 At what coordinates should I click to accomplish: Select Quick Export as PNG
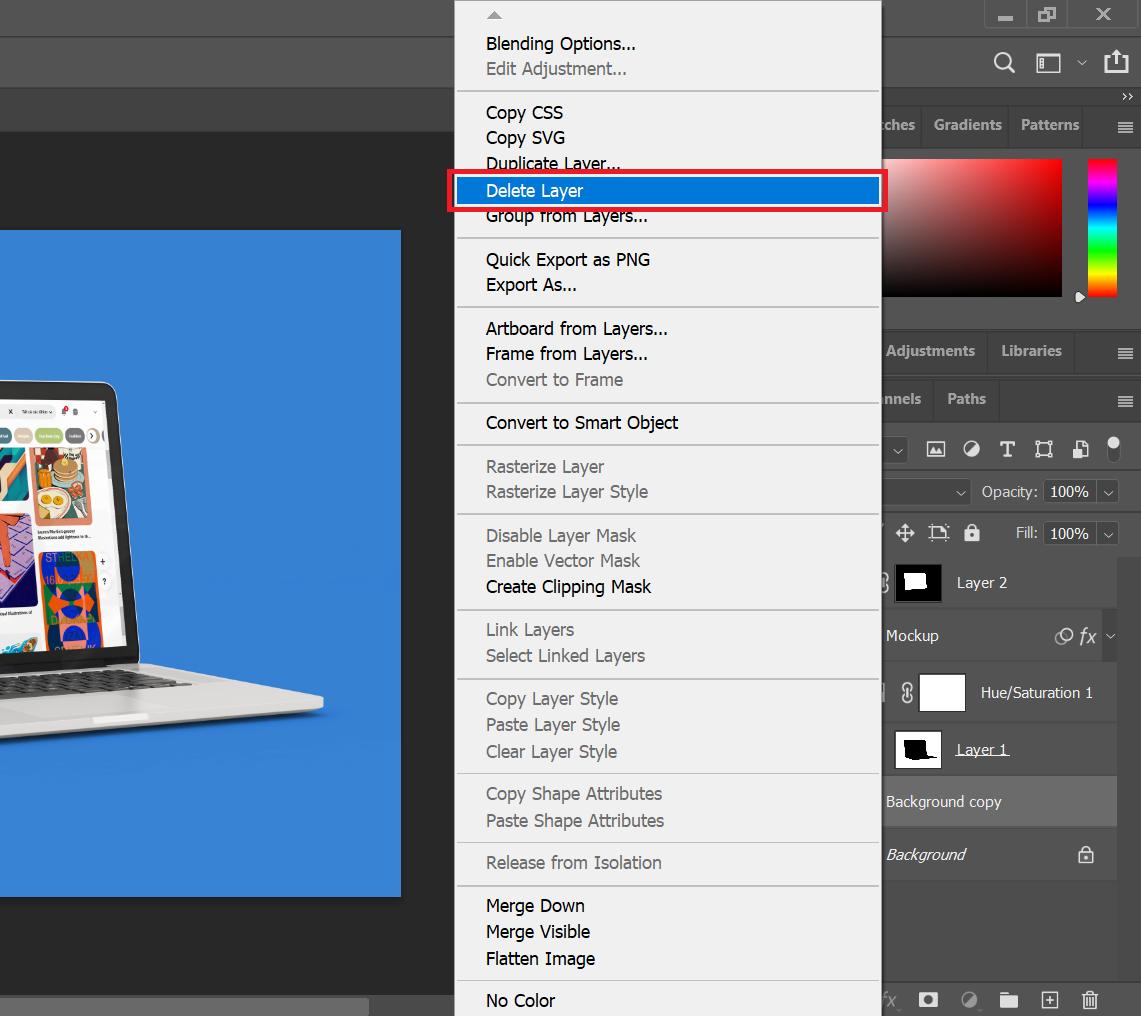pos(568,259)
